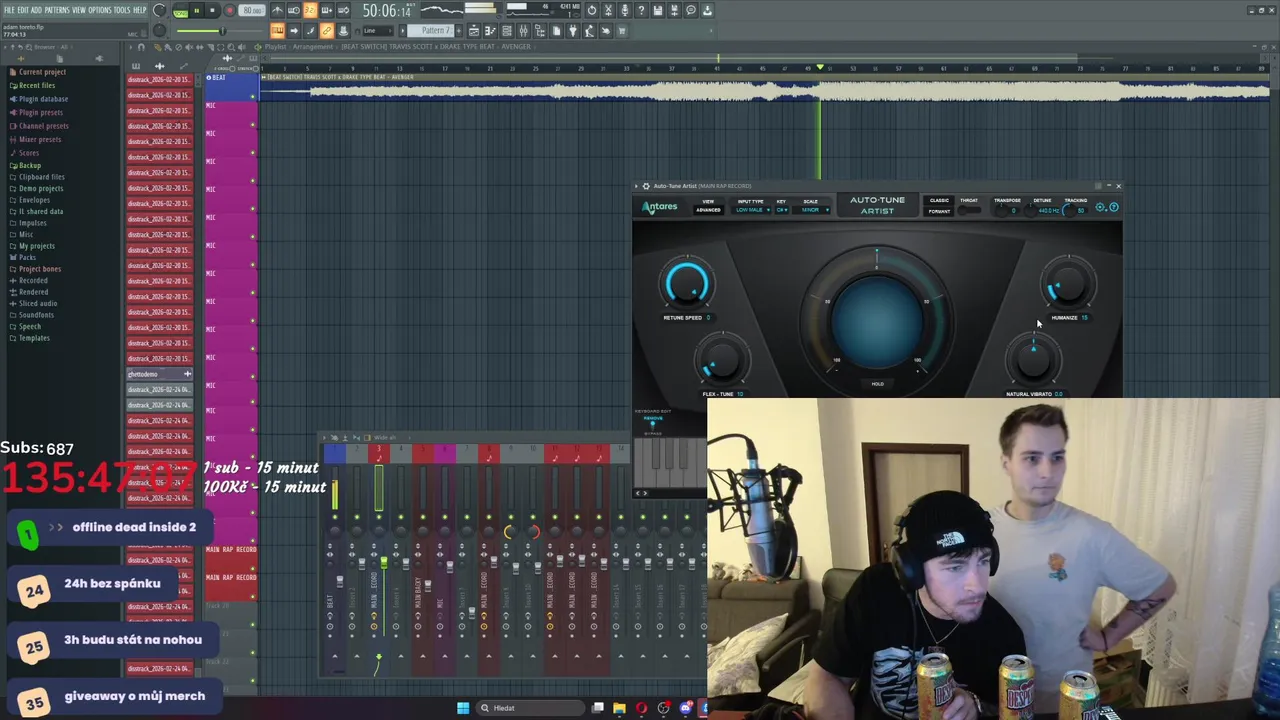Viewport: 1280px width, 720px height.
Task: Expand Recent files in the browser
Action: (x=37, y=85)
